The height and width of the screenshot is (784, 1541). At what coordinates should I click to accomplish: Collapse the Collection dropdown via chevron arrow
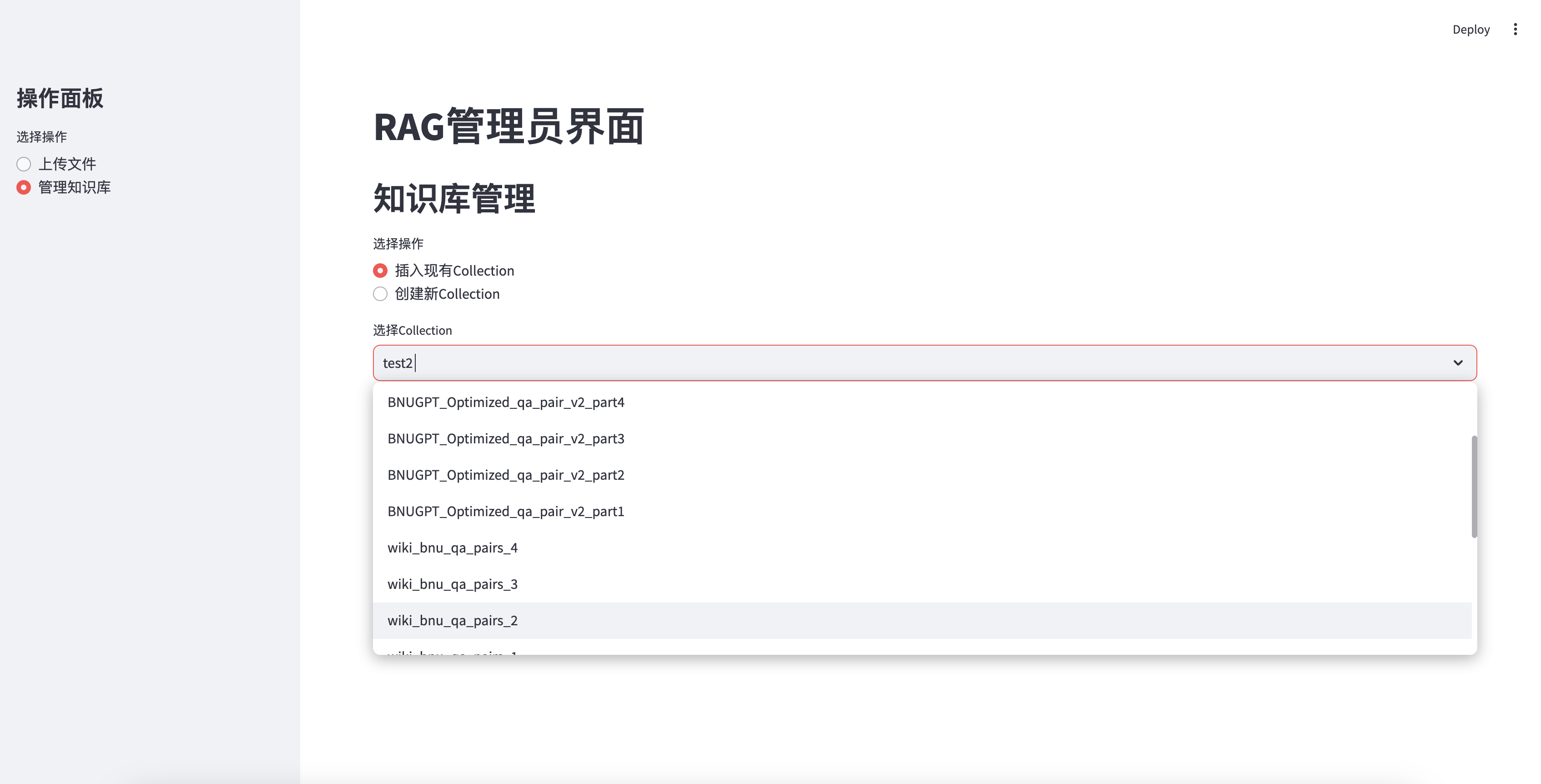(x=1457, y=363)
